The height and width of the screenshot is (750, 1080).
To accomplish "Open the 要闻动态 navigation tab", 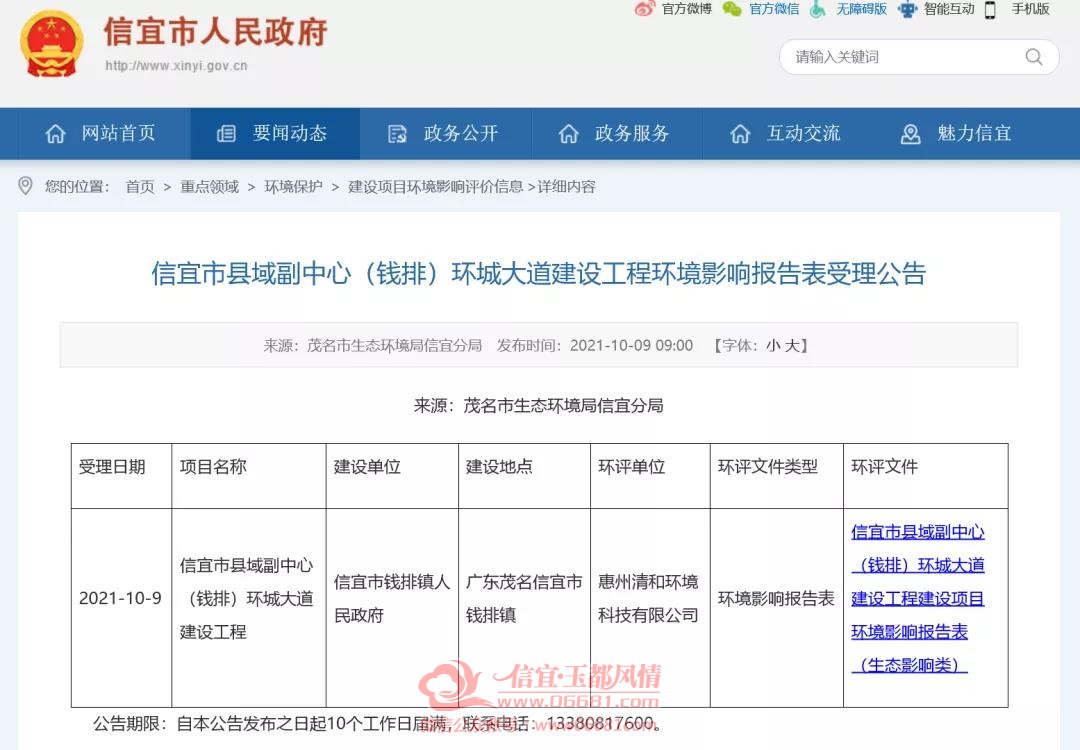I will pos(275,134).
